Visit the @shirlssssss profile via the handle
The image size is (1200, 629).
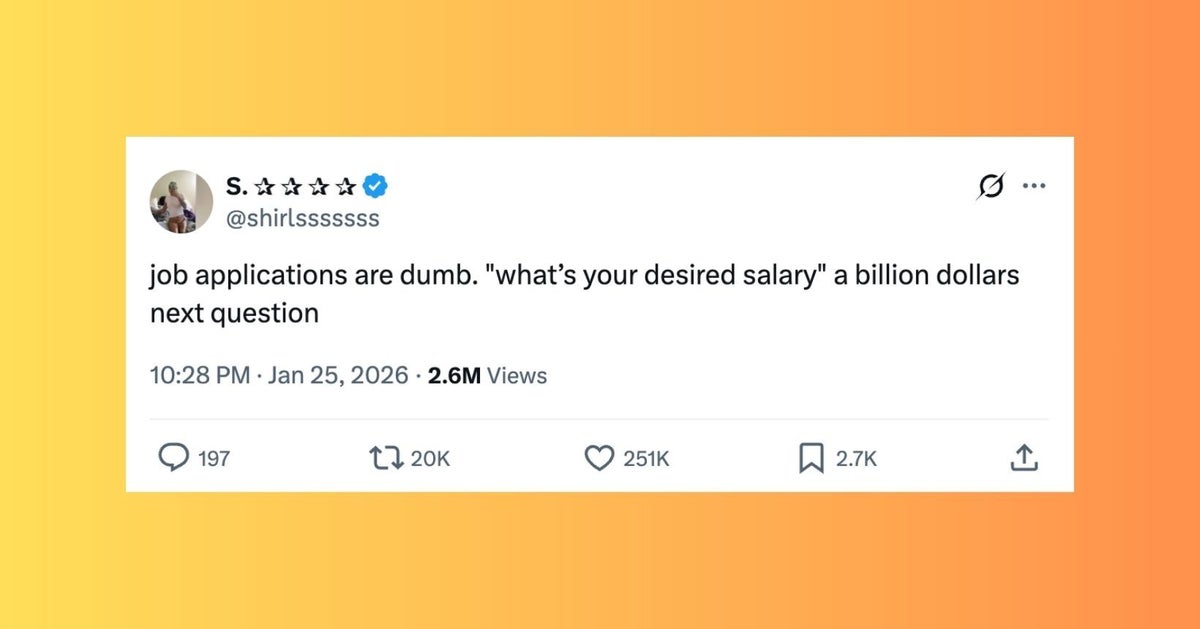(x=302, y=218)
